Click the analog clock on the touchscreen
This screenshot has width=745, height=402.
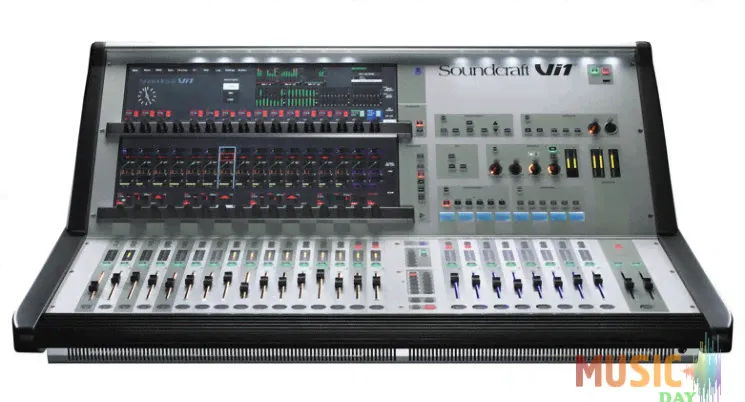coord(147,96)
